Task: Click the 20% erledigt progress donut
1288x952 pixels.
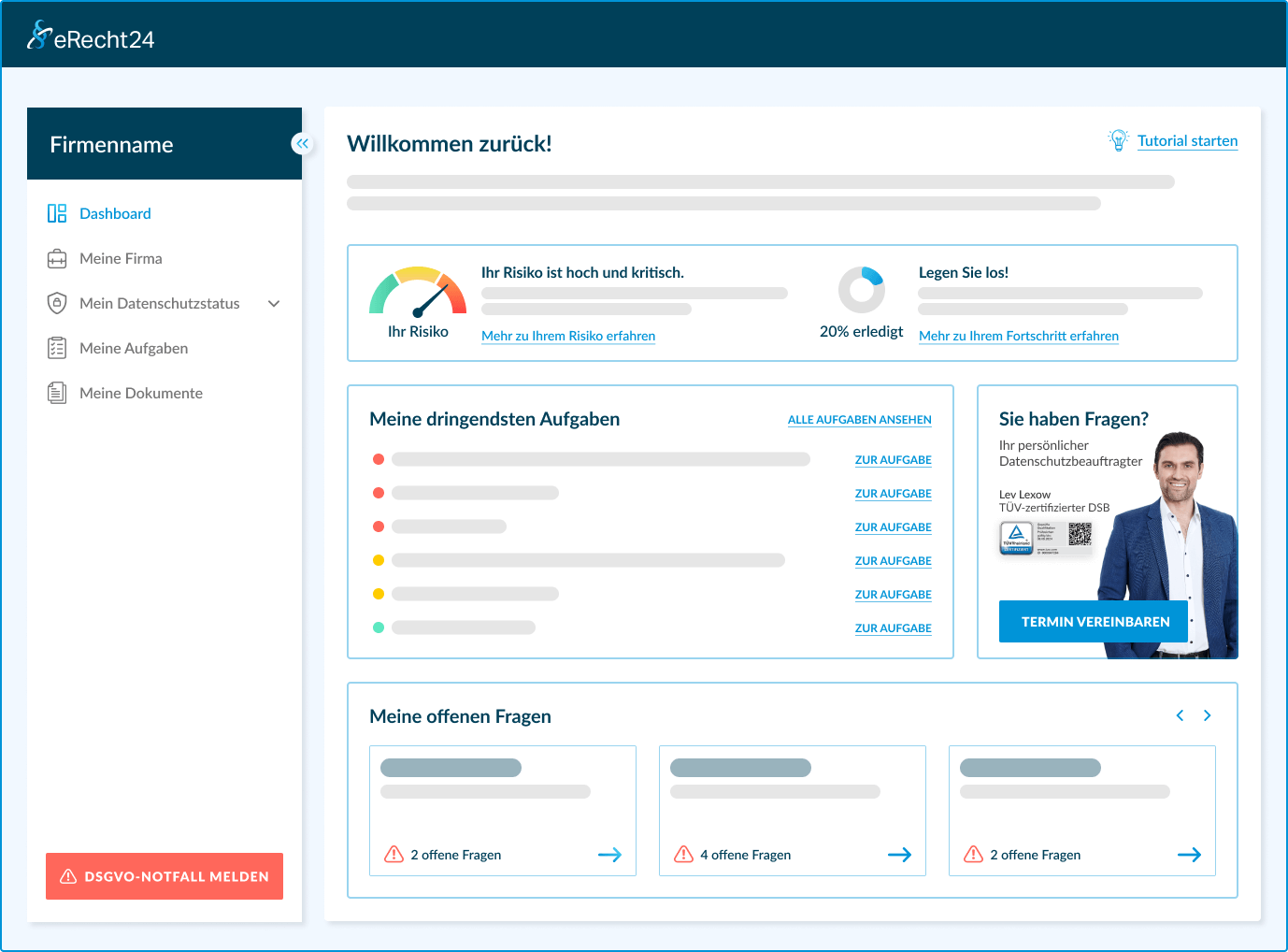Action: click(x=861, y=290)
